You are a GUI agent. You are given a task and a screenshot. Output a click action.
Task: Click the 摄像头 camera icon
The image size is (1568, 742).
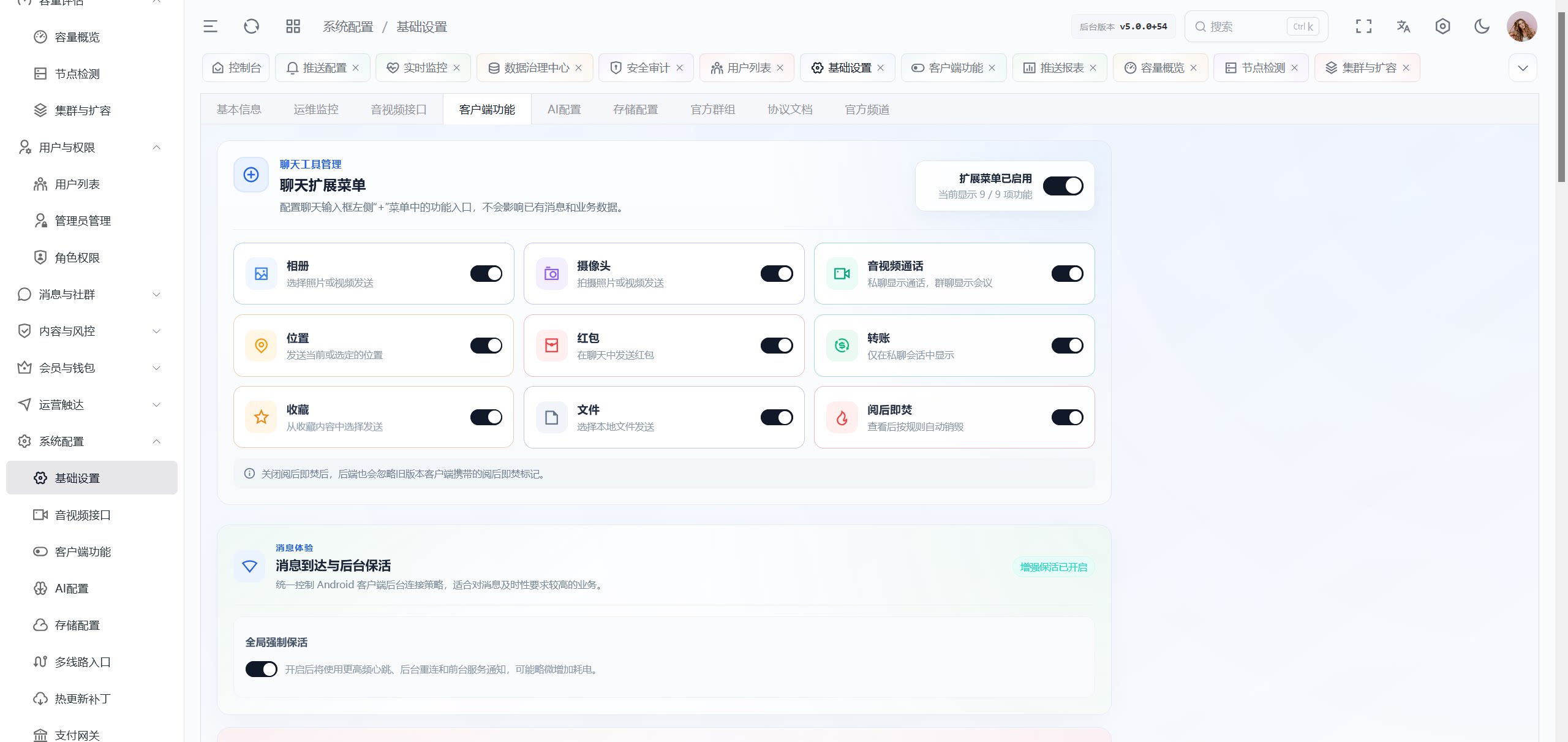click(x=552, y=273)
